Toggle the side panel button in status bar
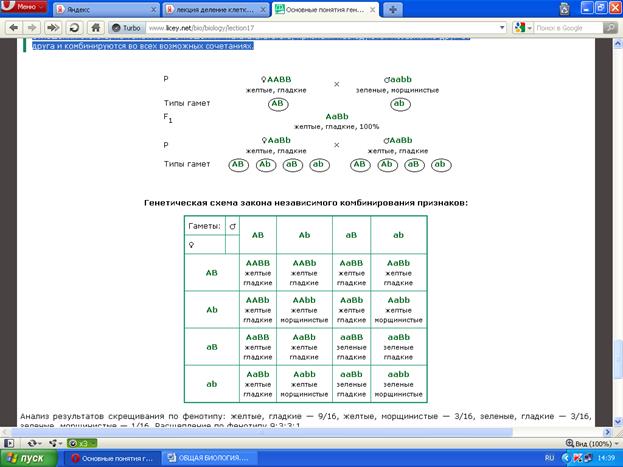 pos(9,443)
